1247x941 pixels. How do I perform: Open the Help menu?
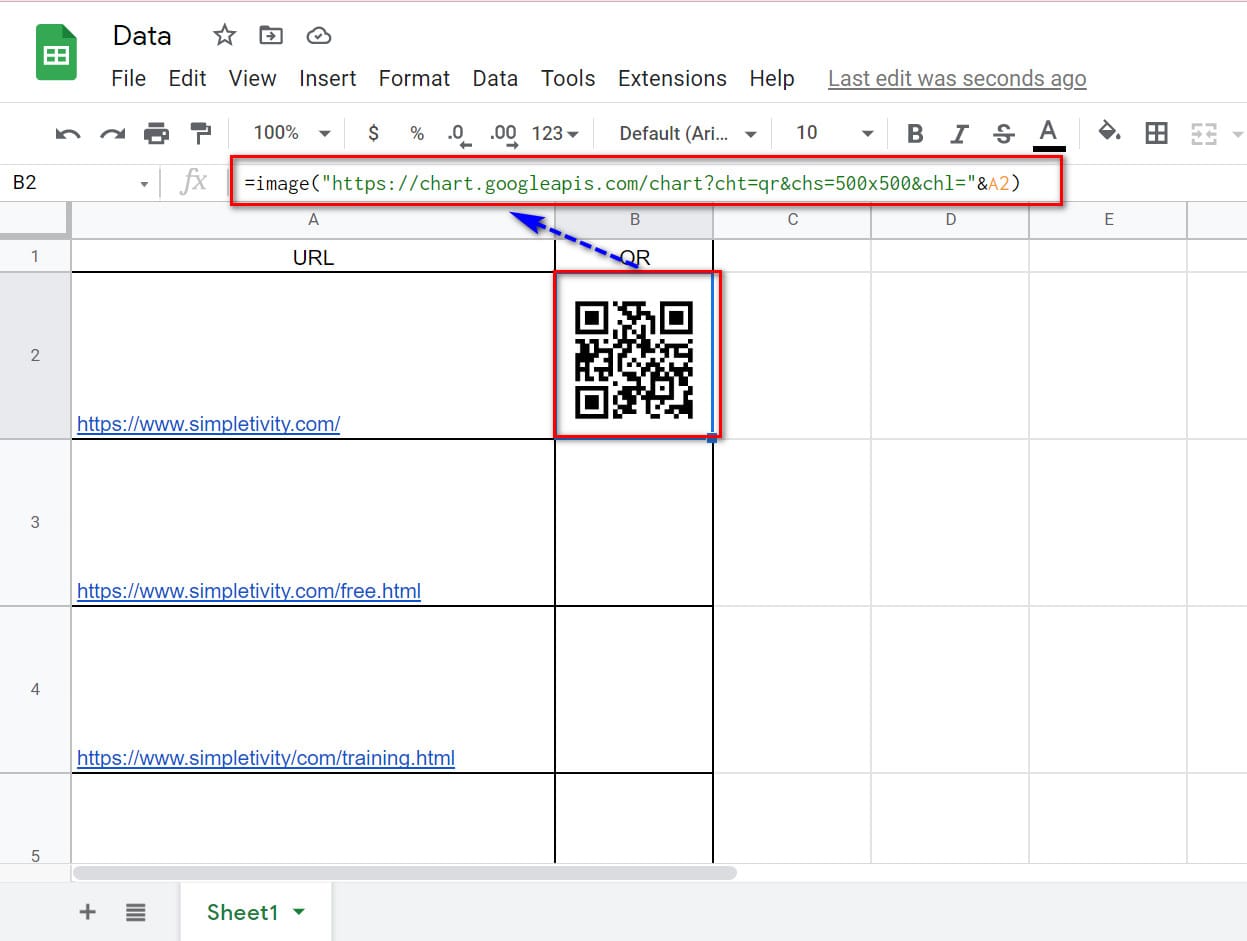[x=771, y=78]
